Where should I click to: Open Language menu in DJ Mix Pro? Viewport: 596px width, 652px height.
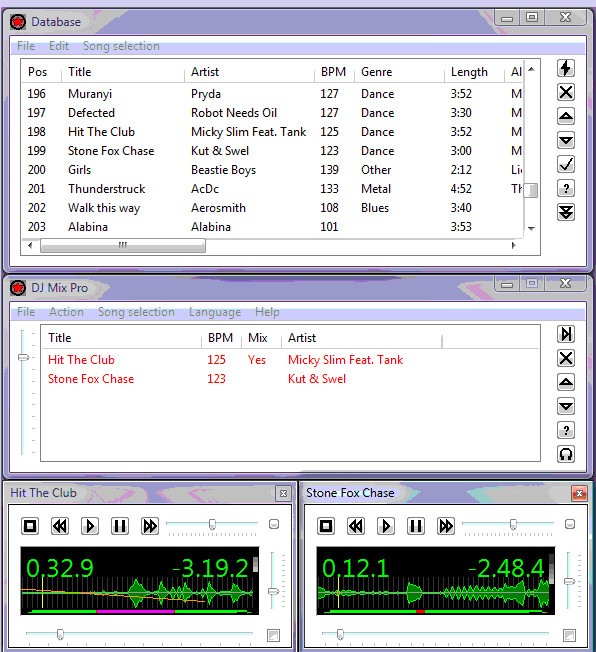pyautogui.click(x=215, y=312)
